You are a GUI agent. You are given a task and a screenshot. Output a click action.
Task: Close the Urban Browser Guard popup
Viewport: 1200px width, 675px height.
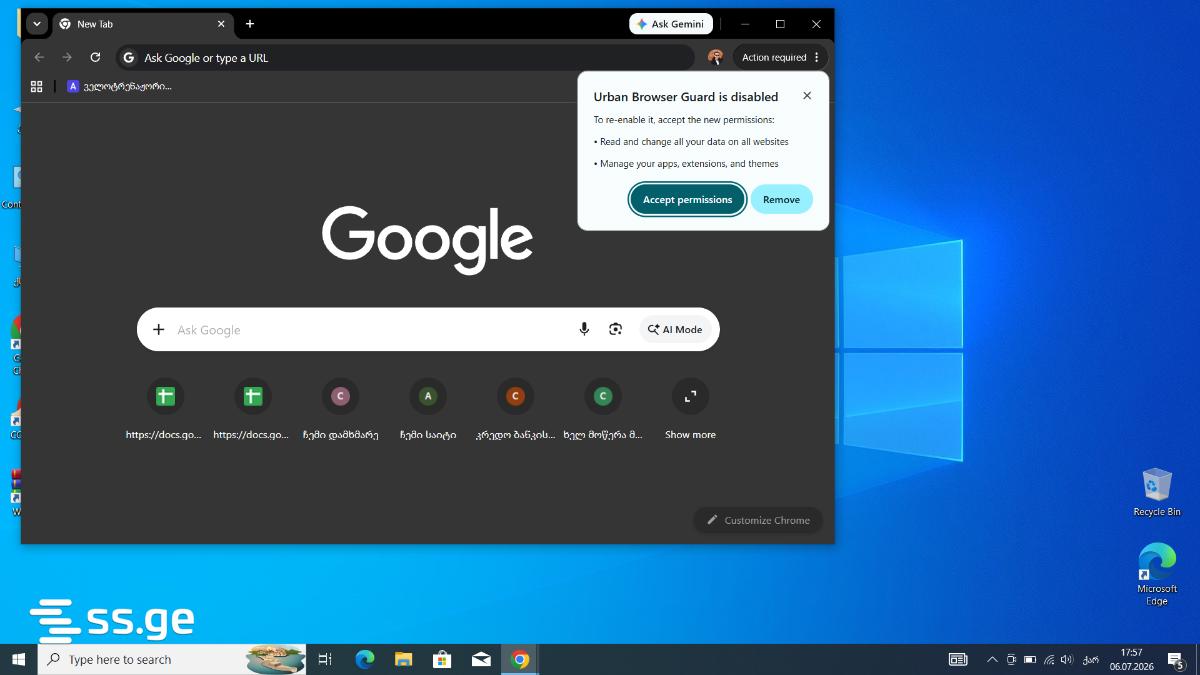(807, 96)
